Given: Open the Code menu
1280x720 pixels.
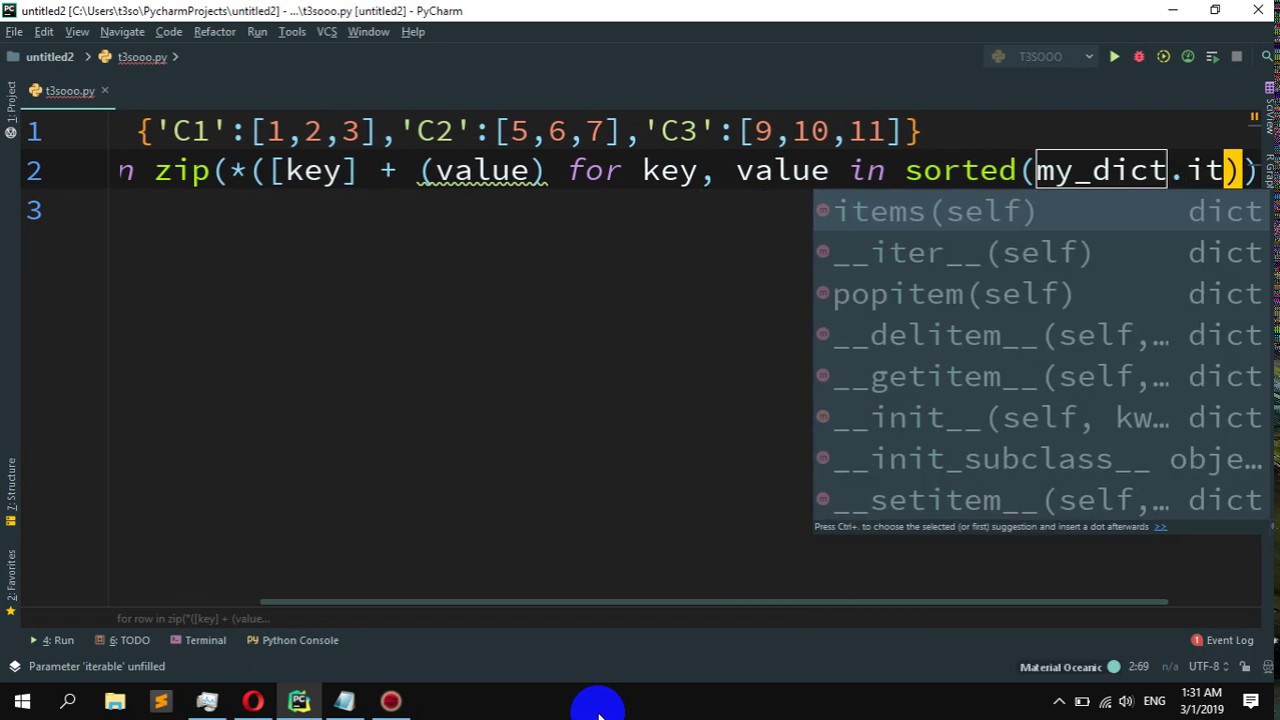Looking at the screenshot, I should 168,32.
